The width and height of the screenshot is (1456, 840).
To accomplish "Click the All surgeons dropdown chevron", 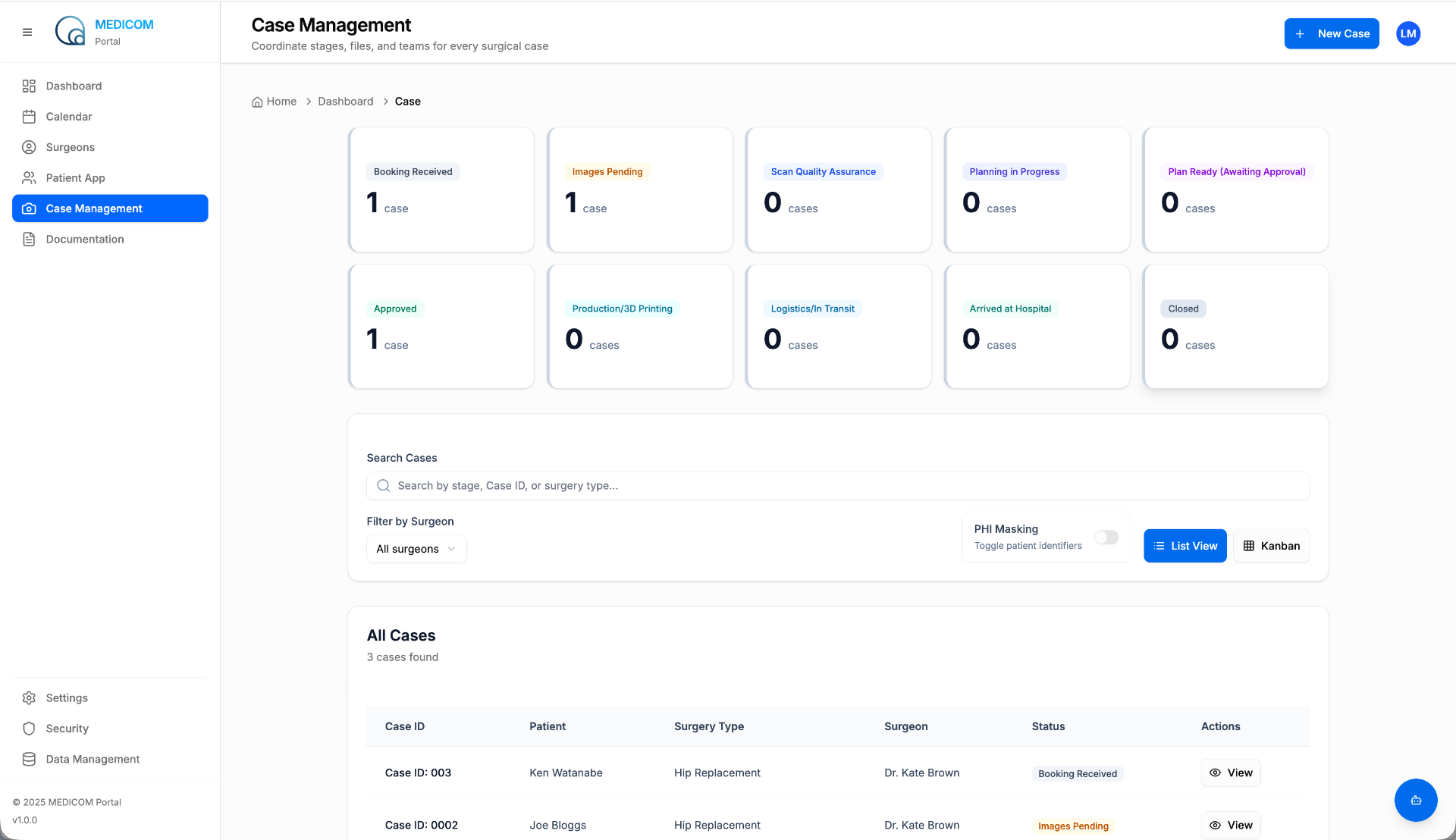I will coord(452,549).
